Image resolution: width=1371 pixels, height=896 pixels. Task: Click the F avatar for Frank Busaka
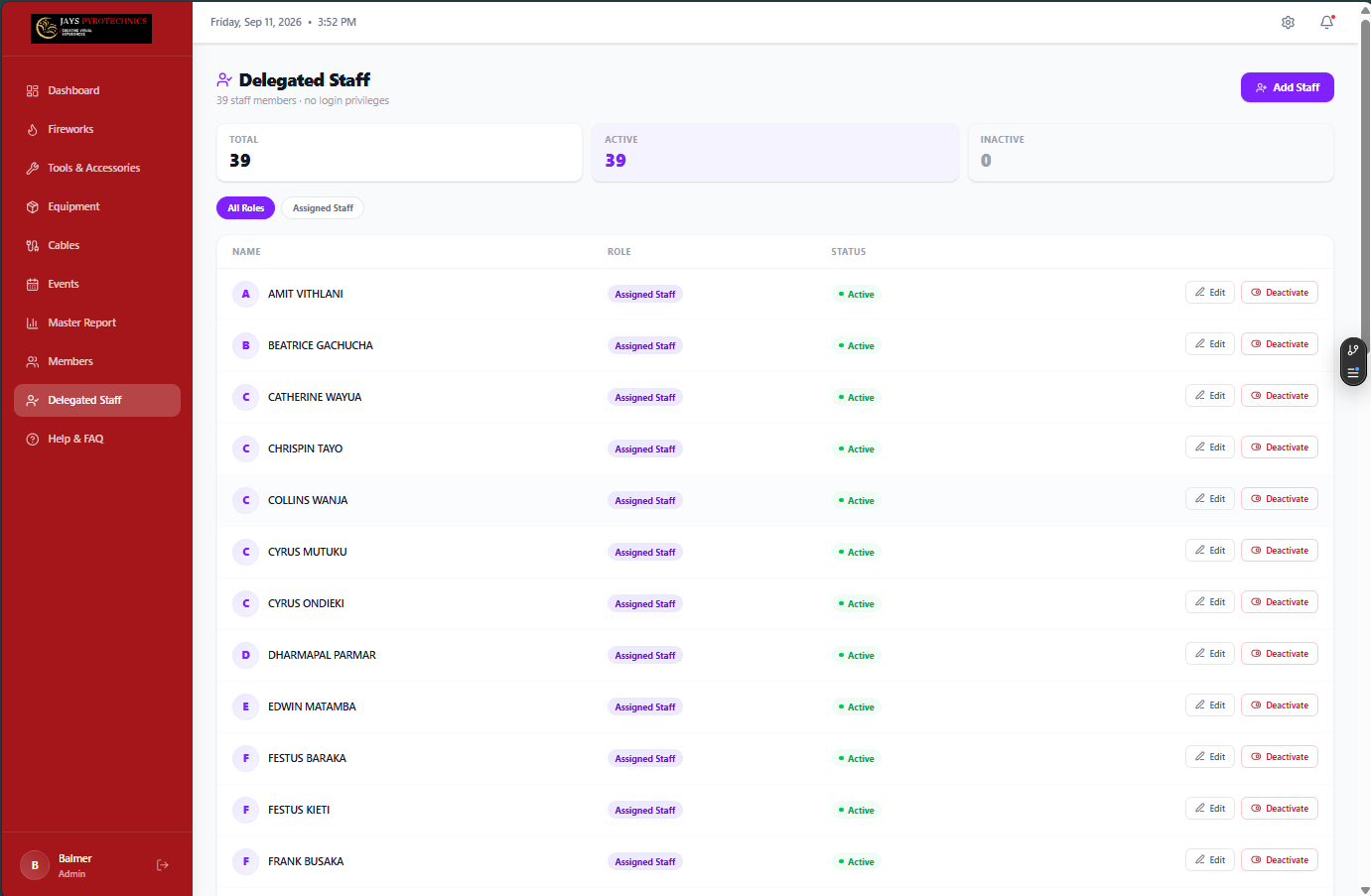point(245,861)
